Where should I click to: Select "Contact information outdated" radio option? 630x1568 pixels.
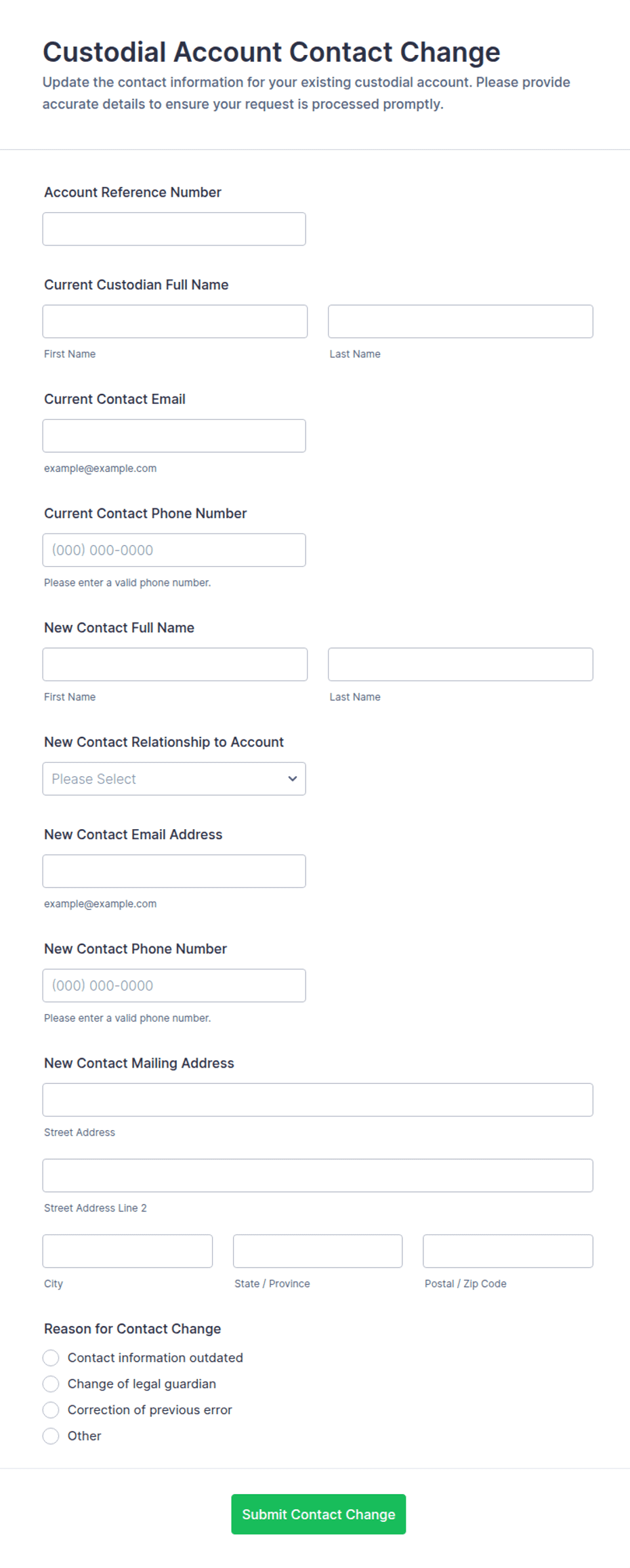click(x=51, y=1358)
